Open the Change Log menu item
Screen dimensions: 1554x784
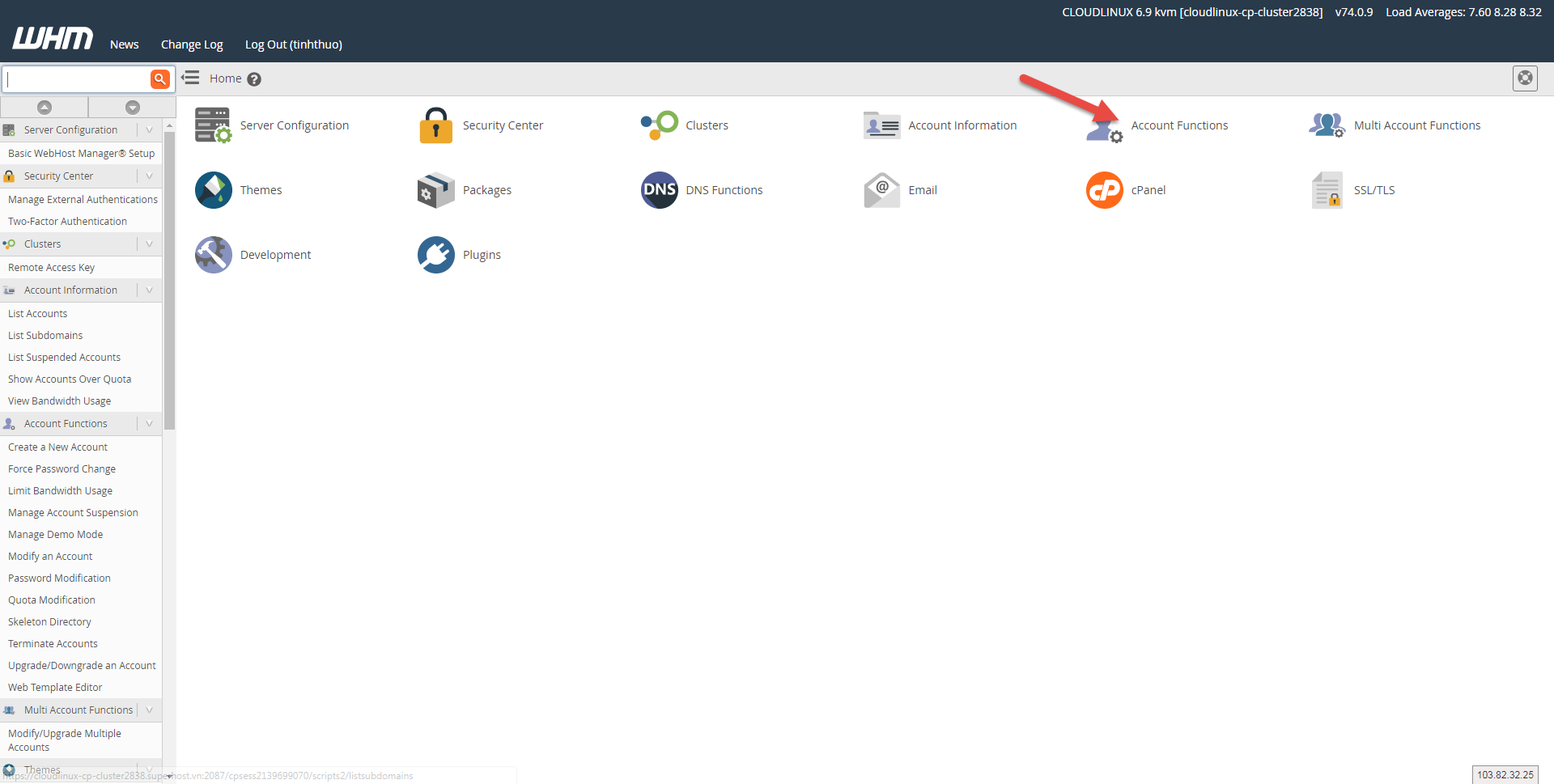192,44
